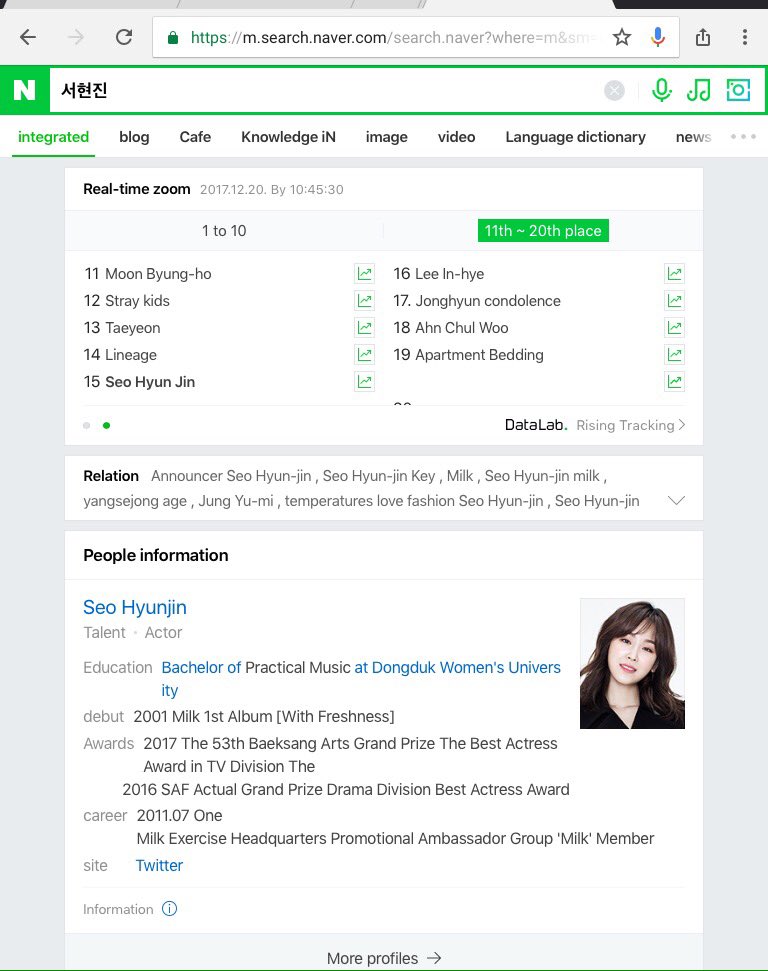Open the Knowledge iN tab

(288, 137)
